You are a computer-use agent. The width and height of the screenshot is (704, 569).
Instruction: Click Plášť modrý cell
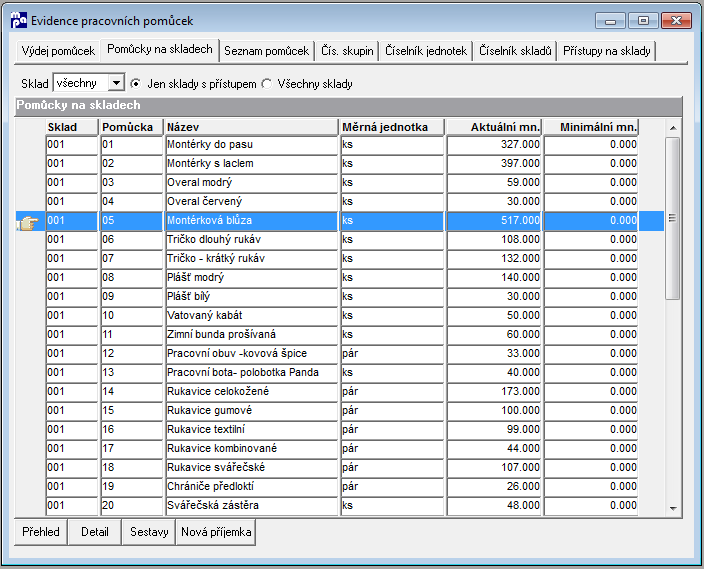pyautogui.click(x=251, y=278)
